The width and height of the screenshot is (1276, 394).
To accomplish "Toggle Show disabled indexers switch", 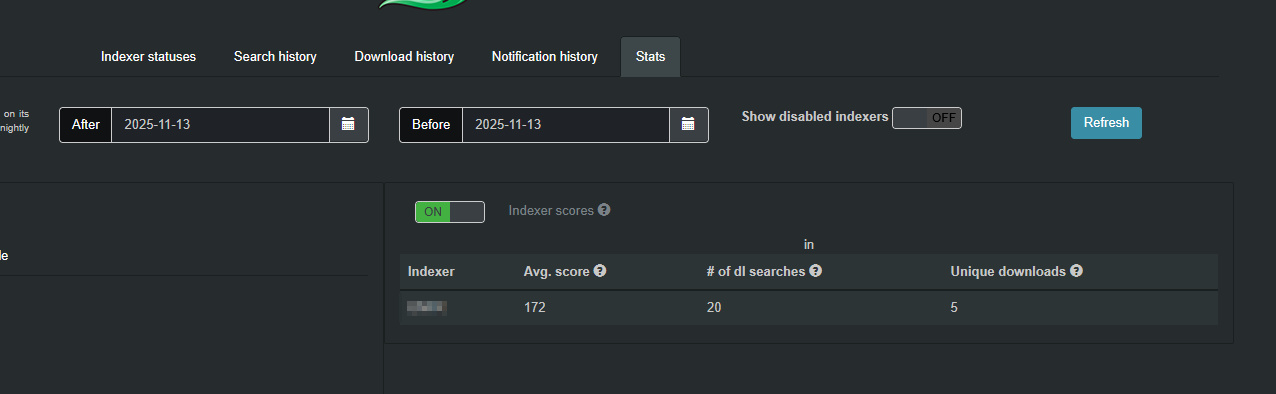I will click(926, 118).
